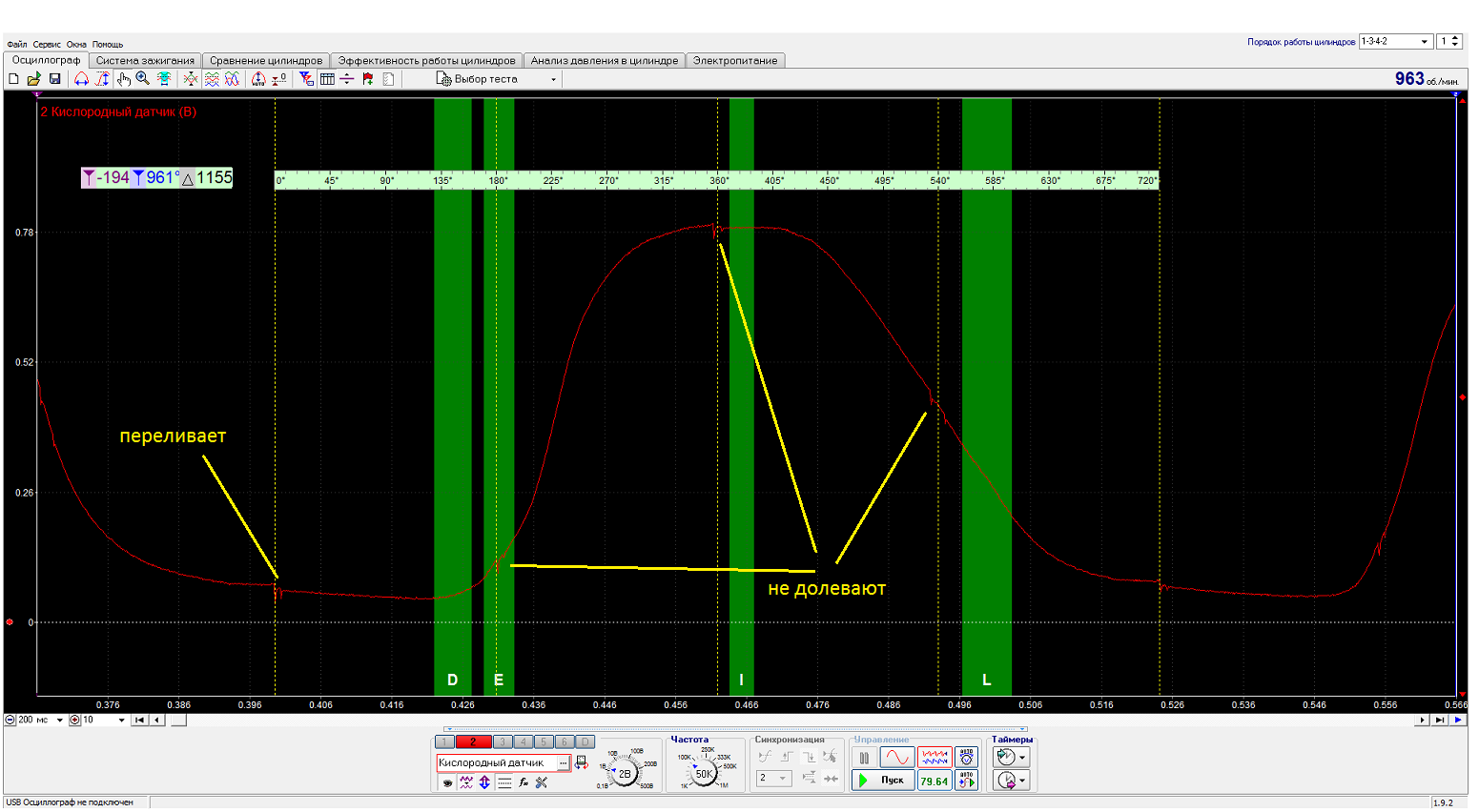This screenshot has width=1479, height=812.
Task: Open the channel tools wrench icon
Action: (542, 782)
